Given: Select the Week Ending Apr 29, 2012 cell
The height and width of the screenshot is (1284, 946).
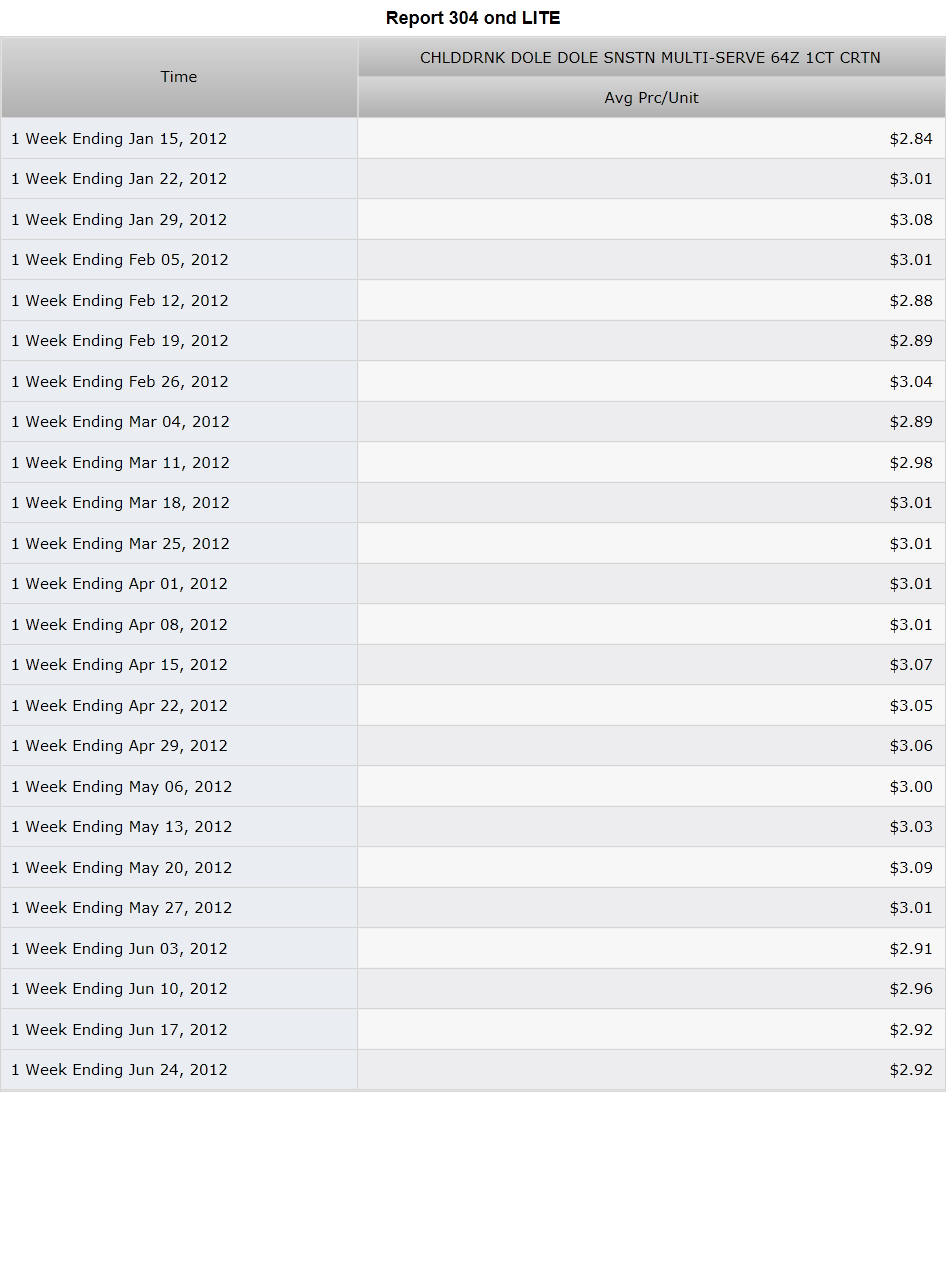Looking at the screenshot, I should click(179, 746).
